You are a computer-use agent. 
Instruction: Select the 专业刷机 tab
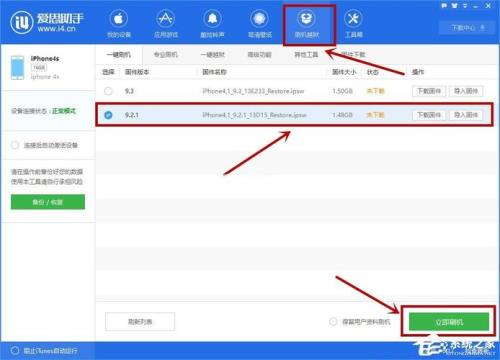point(166,55)
